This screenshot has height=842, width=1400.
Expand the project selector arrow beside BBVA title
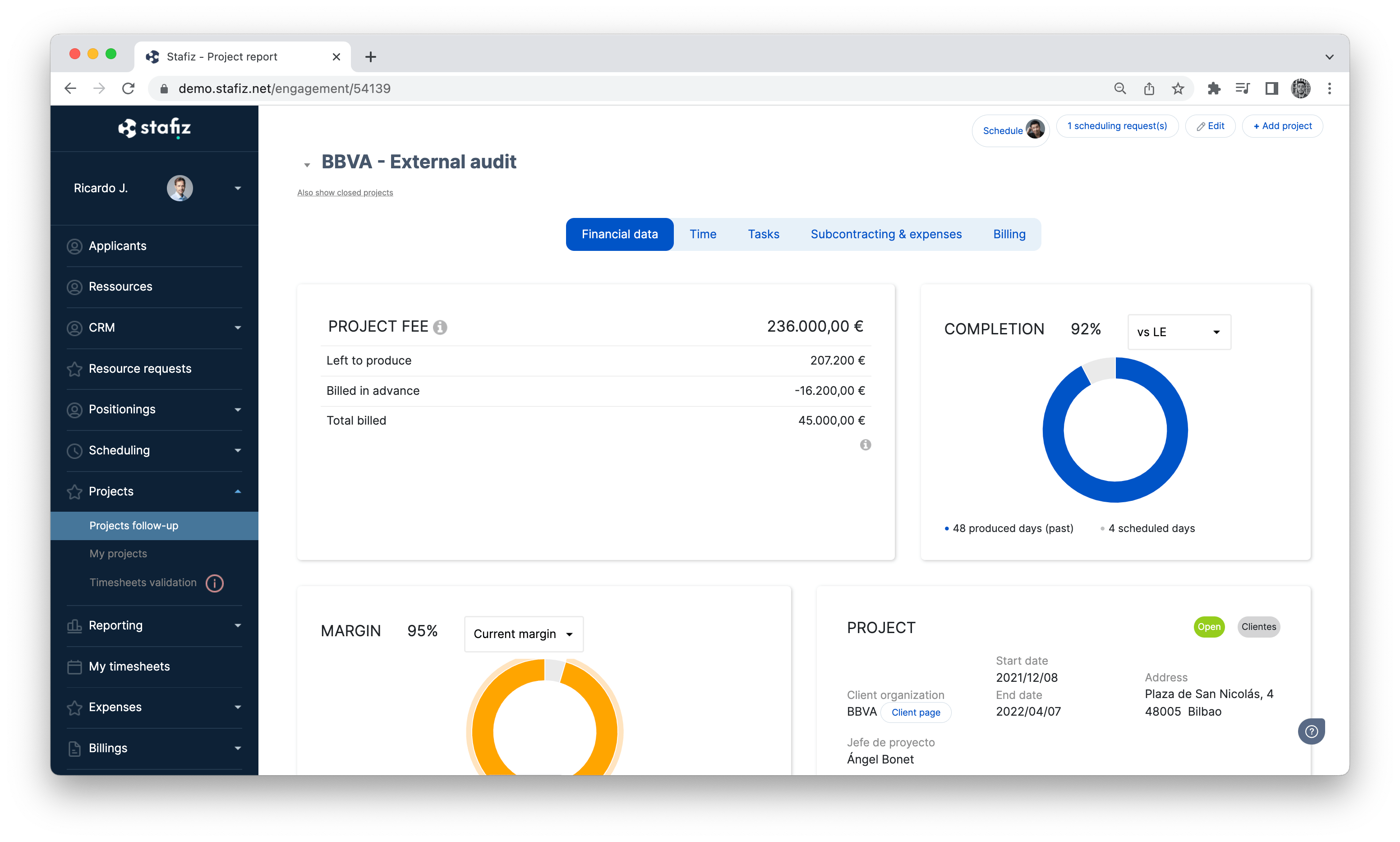pos(307,165)
